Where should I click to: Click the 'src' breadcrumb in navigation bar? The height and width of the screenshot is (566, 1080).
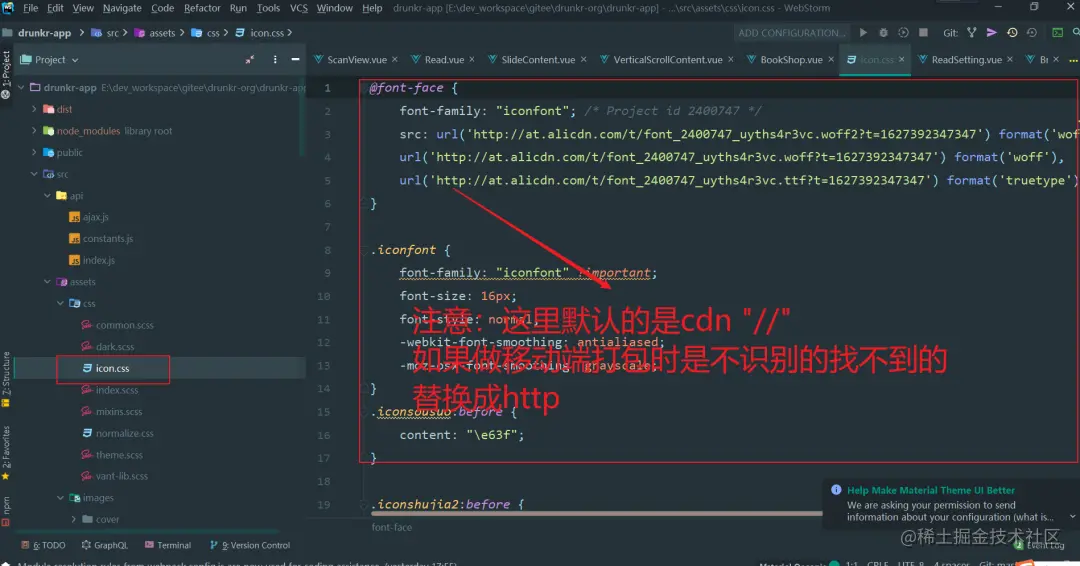[112, 32]
